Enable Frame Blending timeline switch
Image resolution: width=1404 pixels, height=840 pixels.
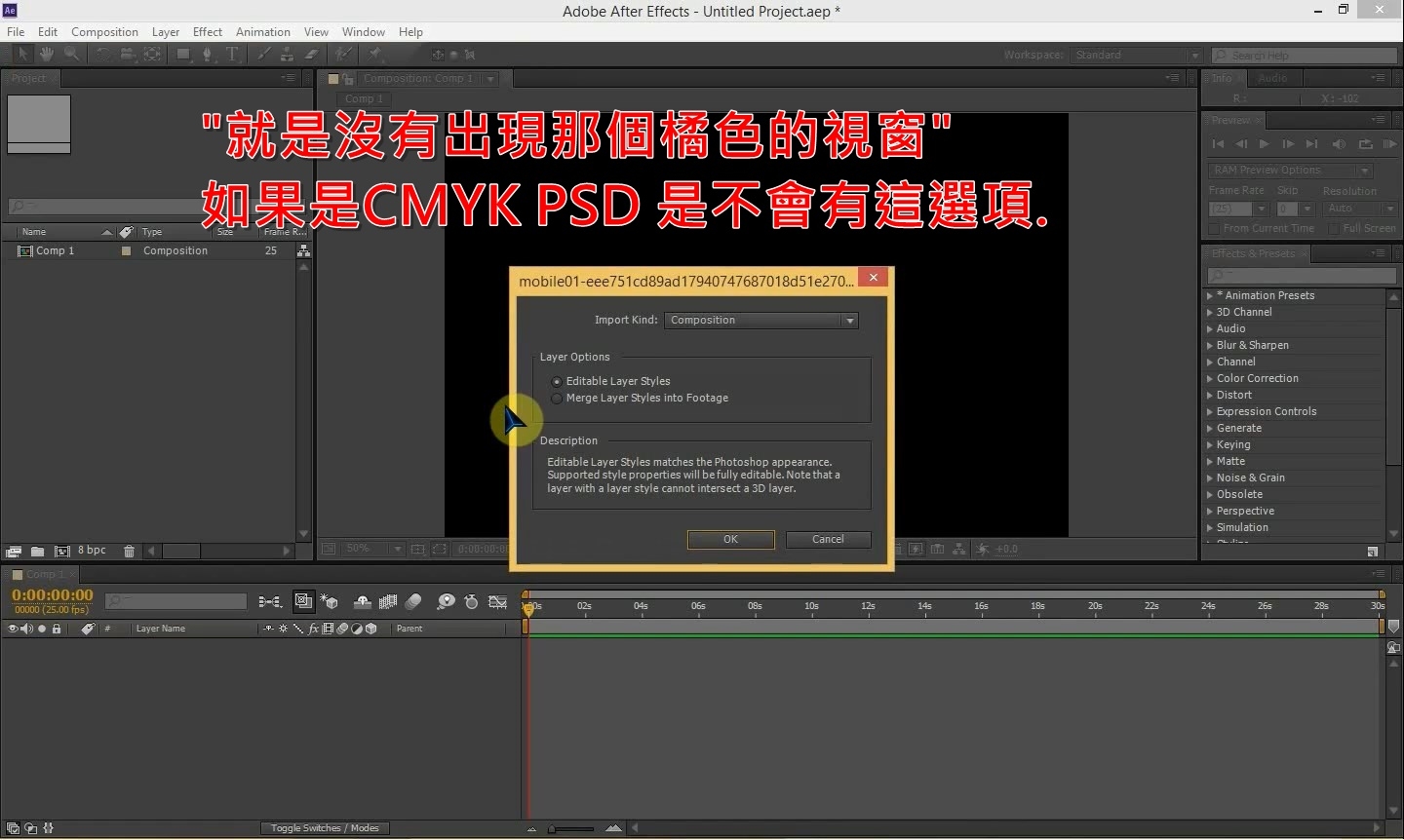click(x=388, y=602)
